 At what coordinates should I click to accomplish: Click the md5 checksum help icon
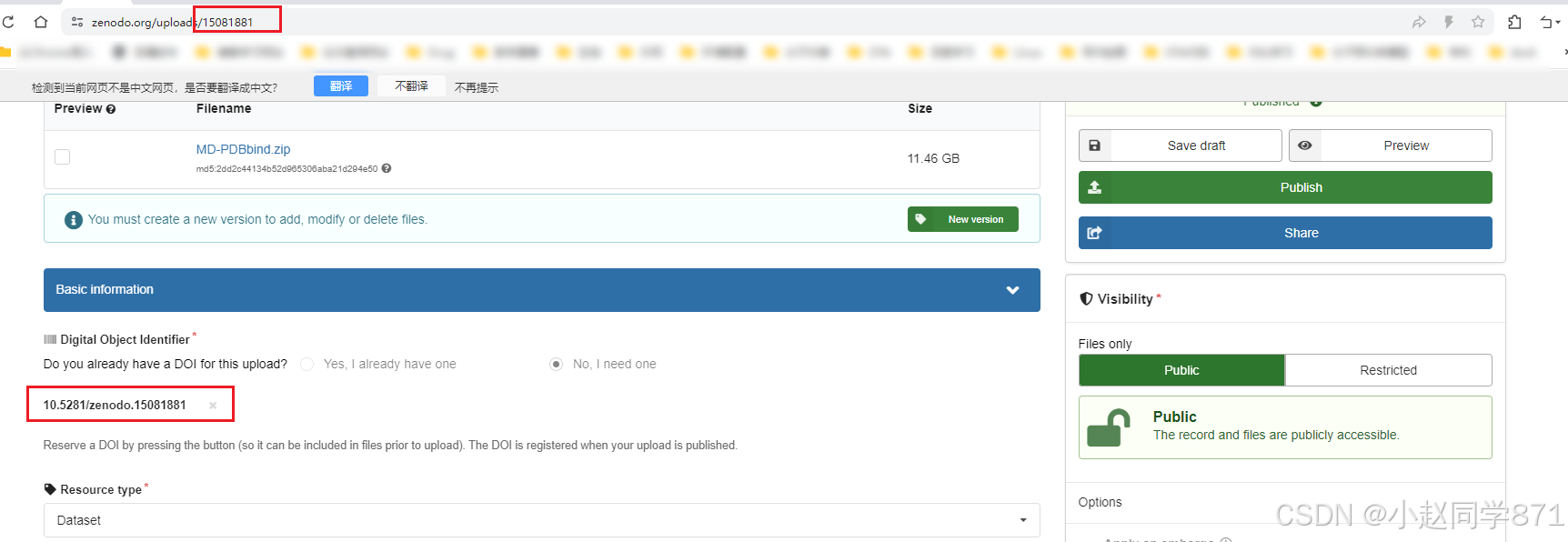[387, 168]
